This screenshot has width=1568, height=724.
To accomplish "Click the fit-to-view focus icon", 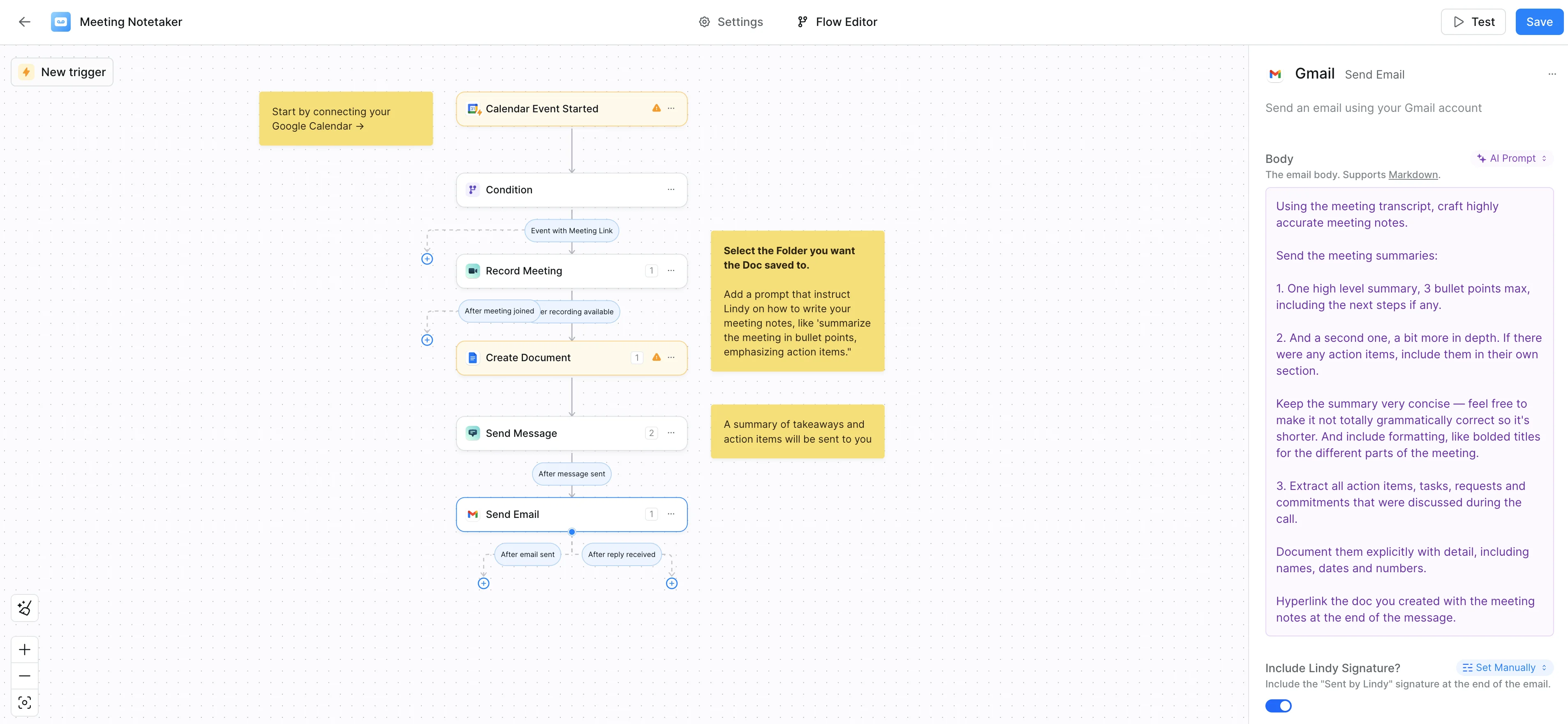I will point(24,703).
